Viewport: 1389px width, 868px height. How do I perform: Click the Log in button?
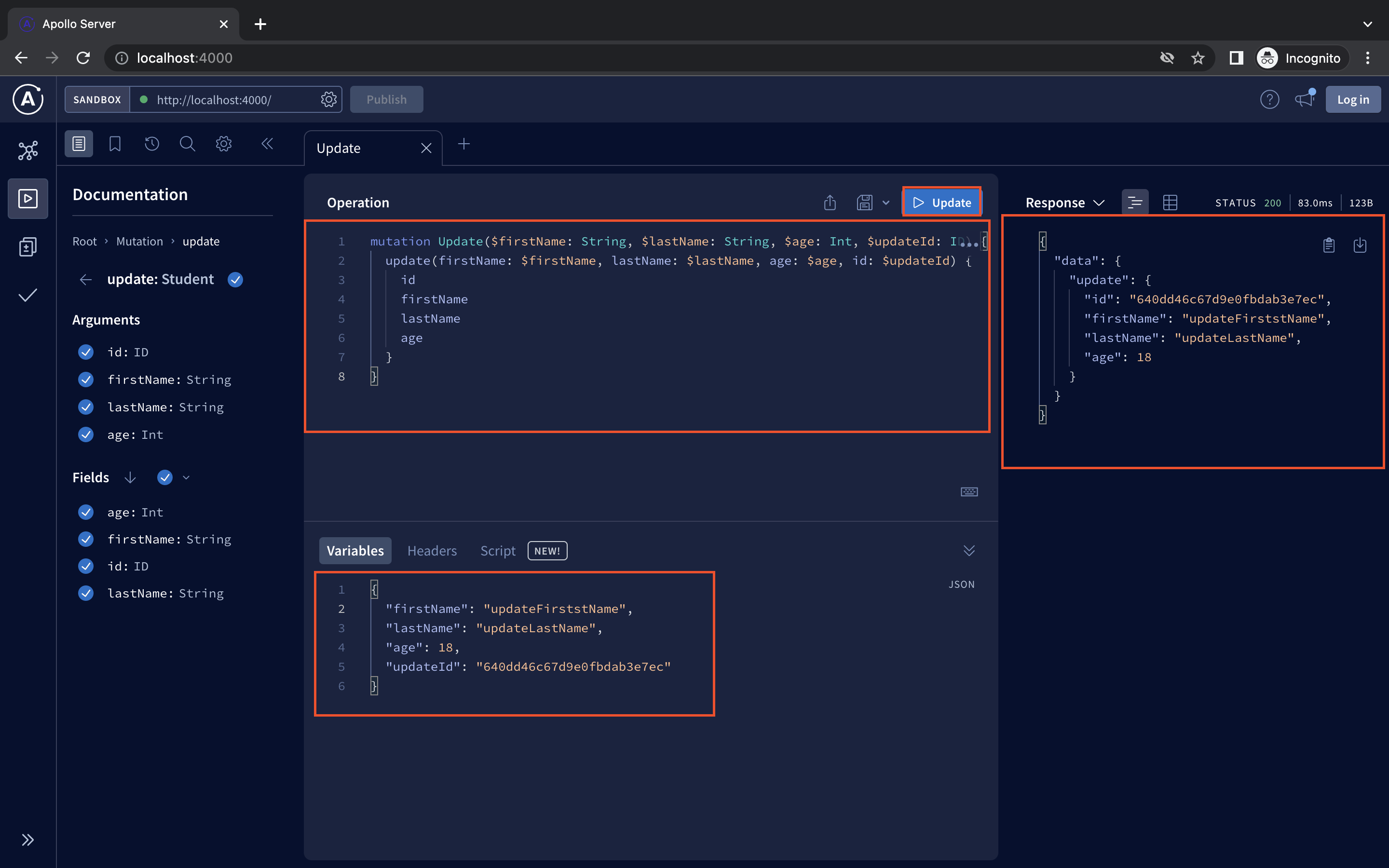(x=1353, y=99)
